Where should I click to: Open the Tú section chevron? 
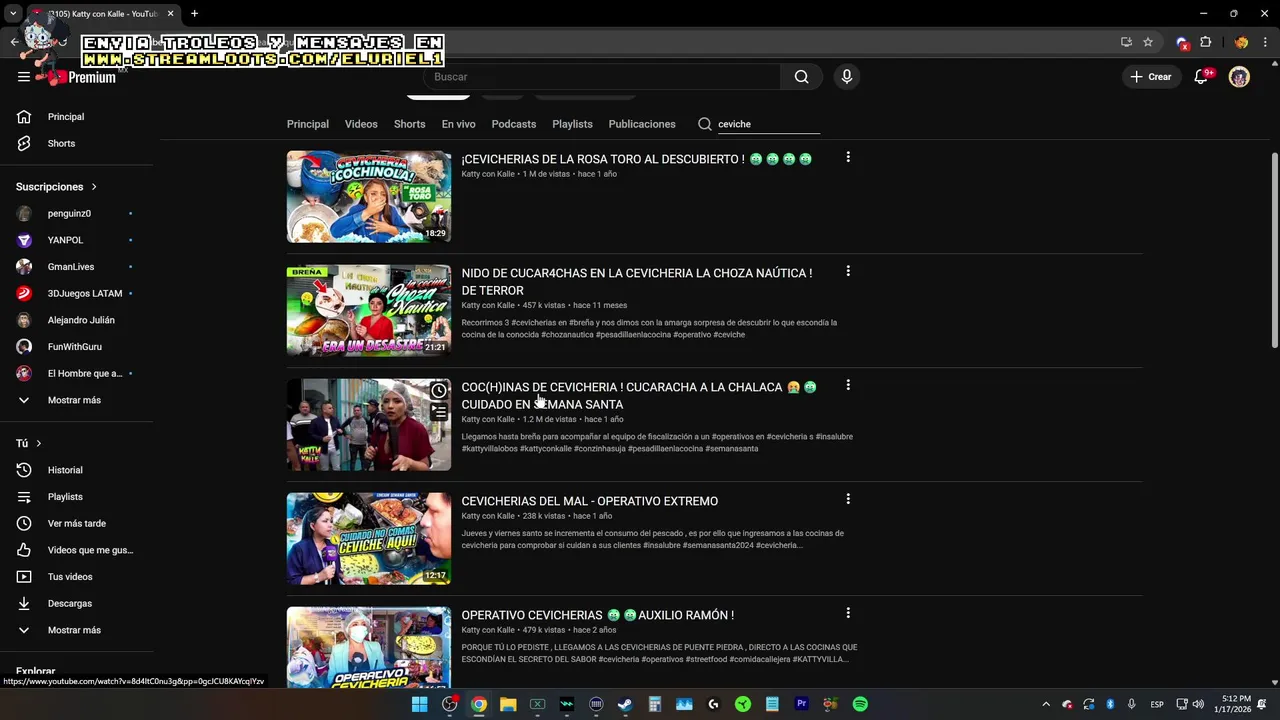tap(39, 443)
